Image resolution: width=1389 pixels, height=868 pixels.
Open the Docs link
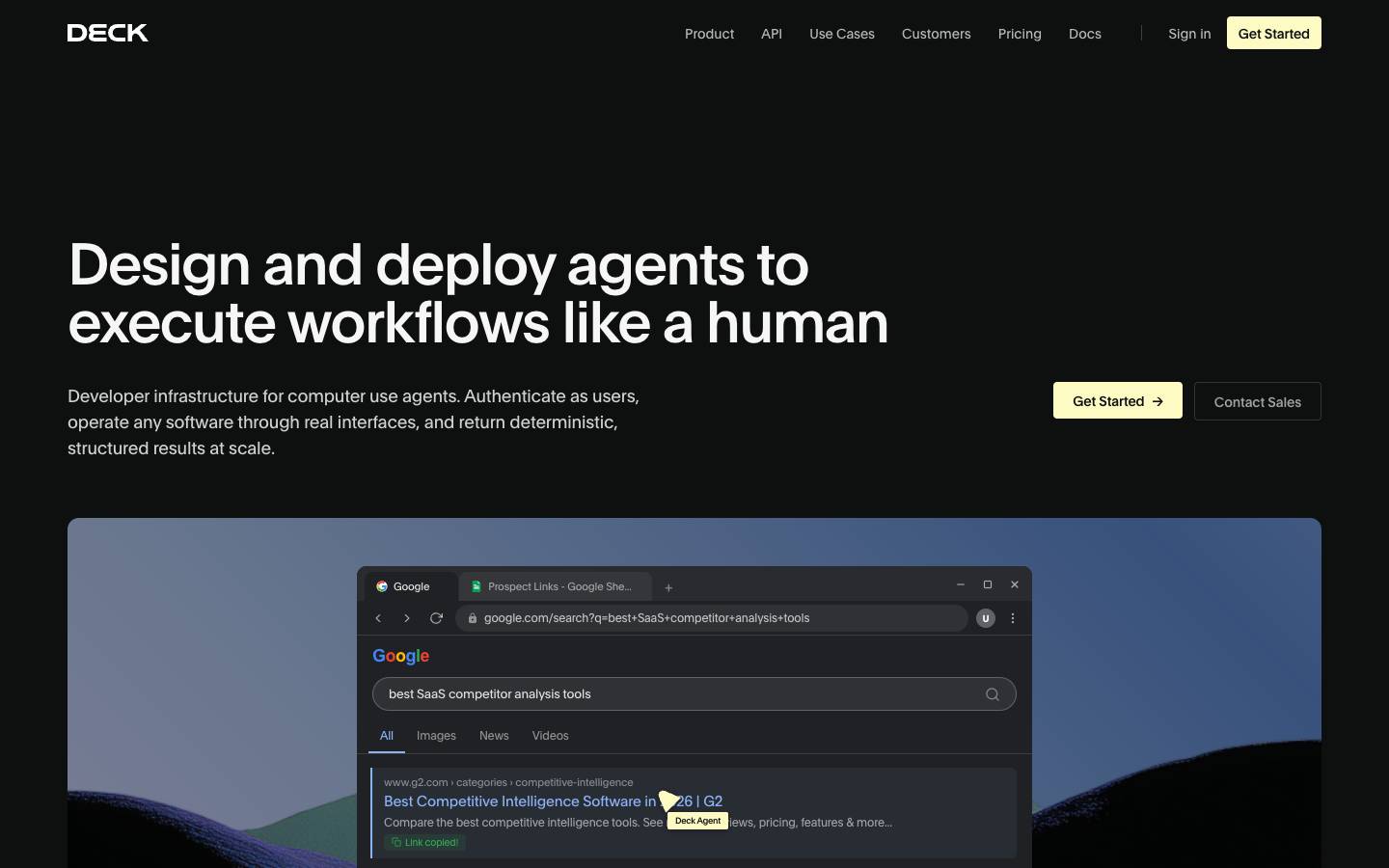[1085, 34]
